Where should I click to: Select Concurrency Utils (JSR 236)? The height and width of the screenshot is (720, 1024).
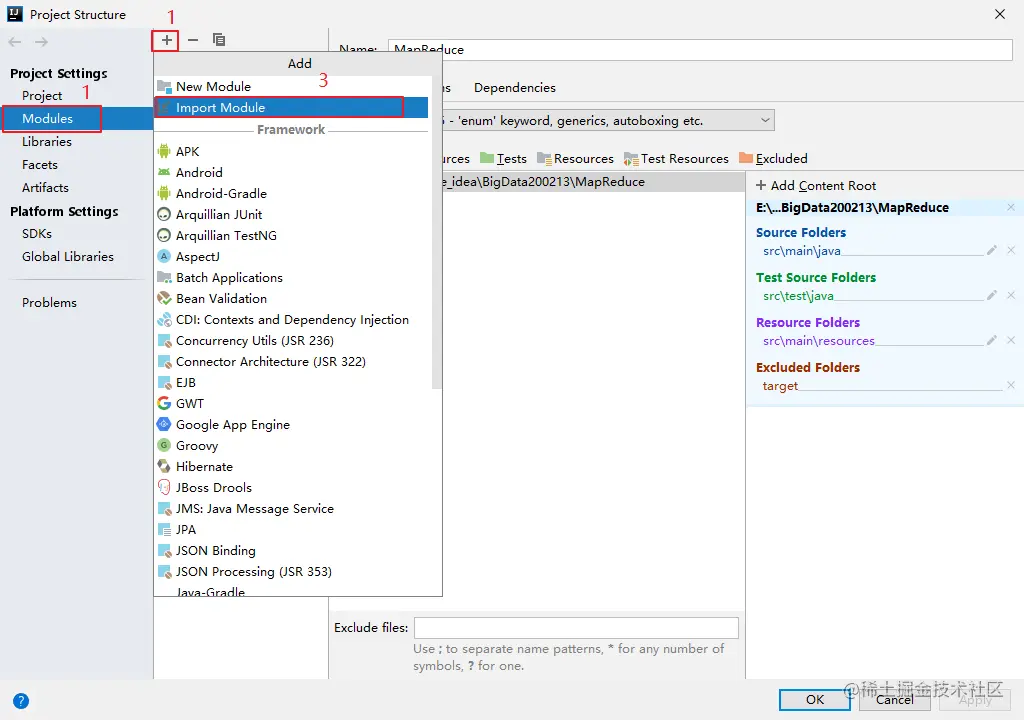[x=293, y=340]
